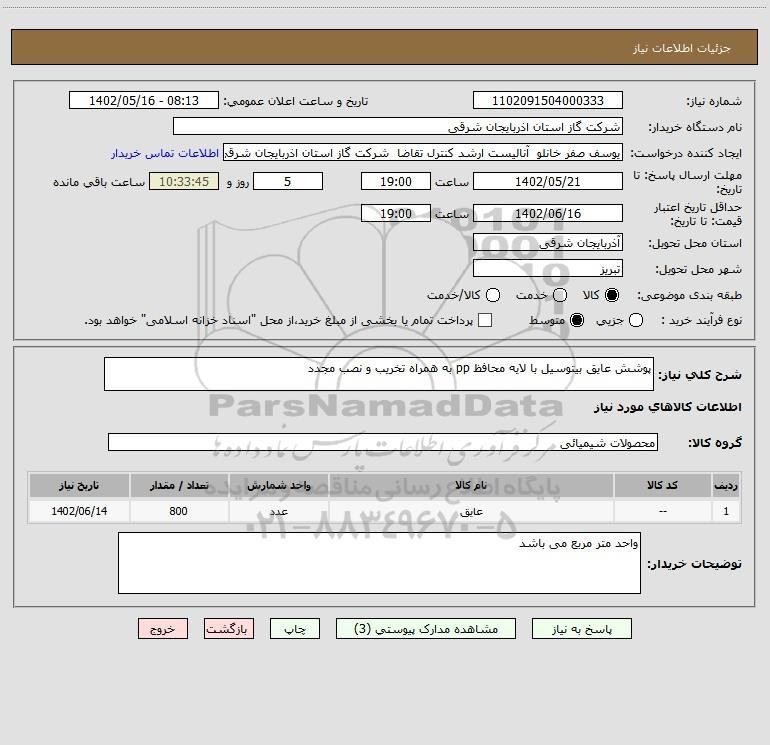Click the عایق item name cell

[x=471, y=511]
